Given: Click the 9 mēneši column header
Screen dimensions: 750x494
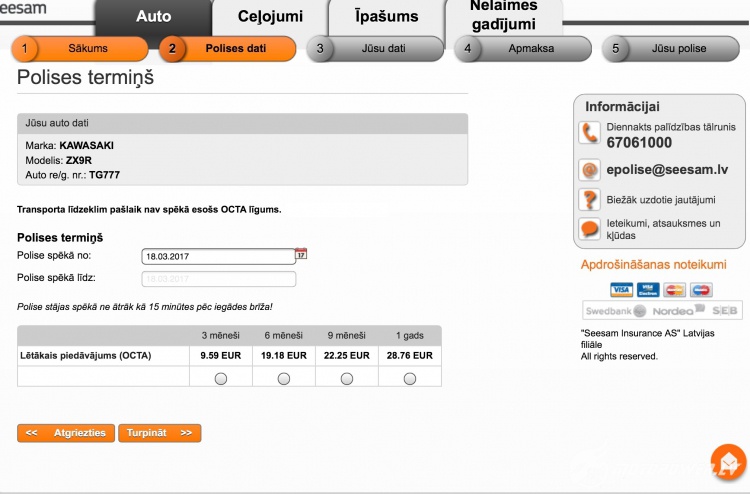Looking at the screenshot, I should tap(347, 336).
